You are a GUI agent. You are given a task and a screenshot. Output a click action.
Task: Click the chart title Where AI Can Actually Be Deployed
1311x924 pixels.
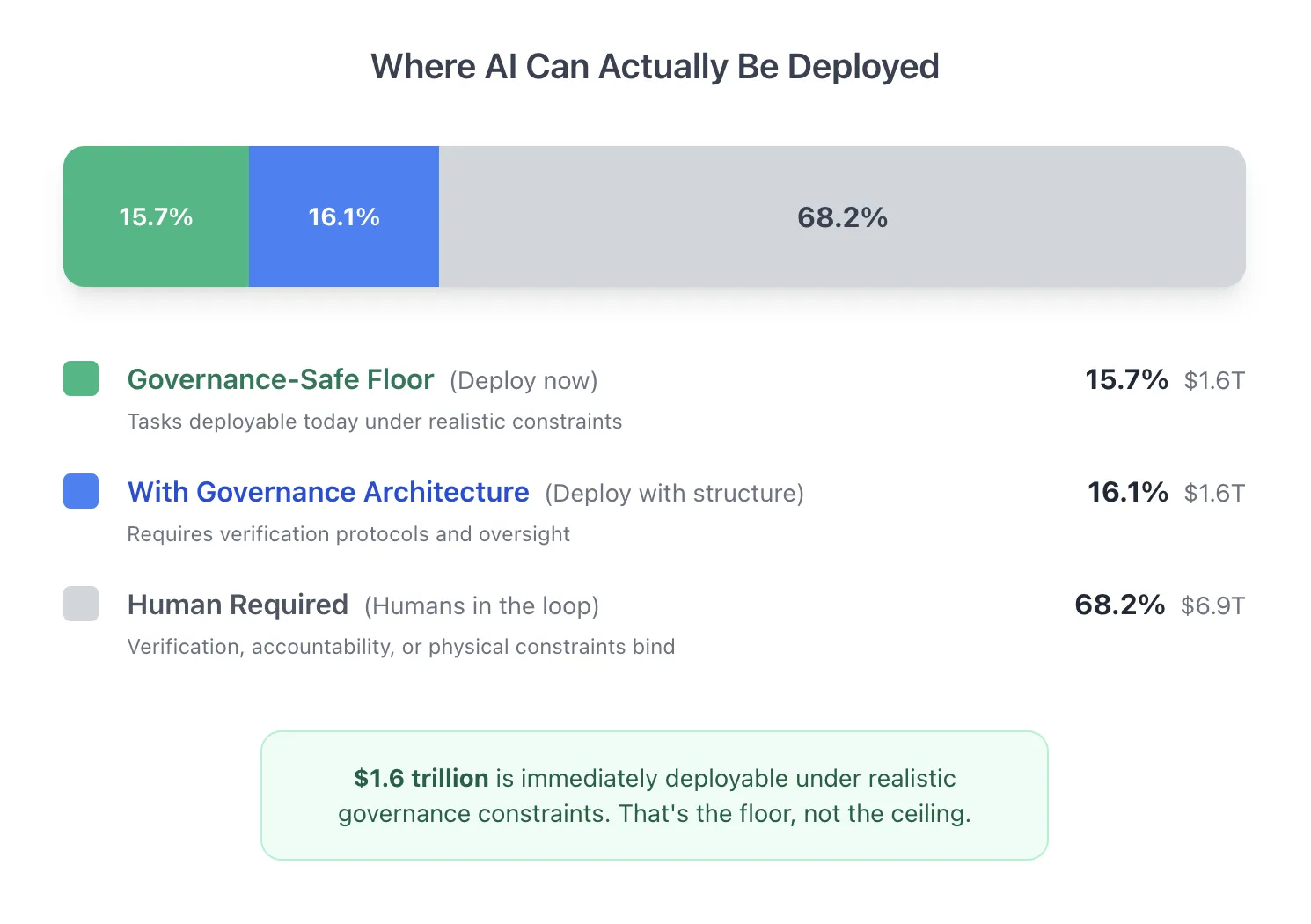pyautogui.click(x=655, y=66)
